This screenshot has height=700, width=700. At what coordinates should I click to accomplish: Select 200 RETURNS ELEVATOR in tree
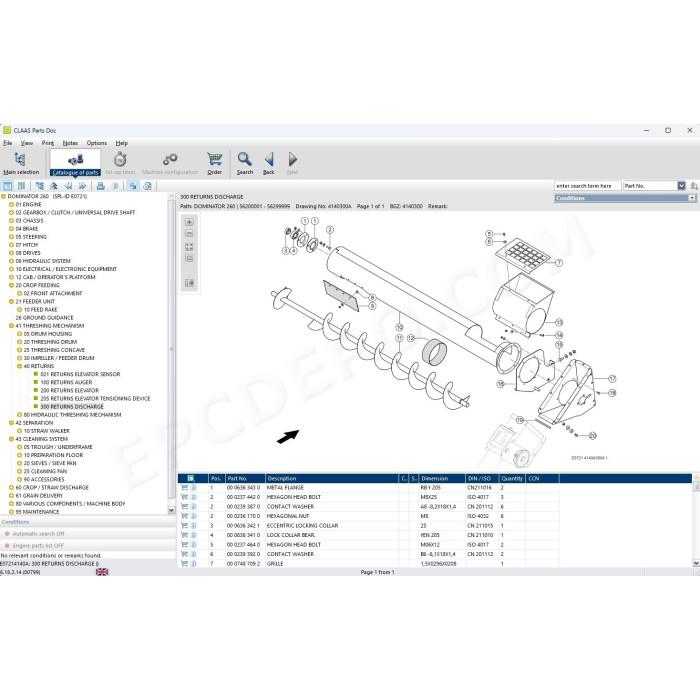pos(69,391)
